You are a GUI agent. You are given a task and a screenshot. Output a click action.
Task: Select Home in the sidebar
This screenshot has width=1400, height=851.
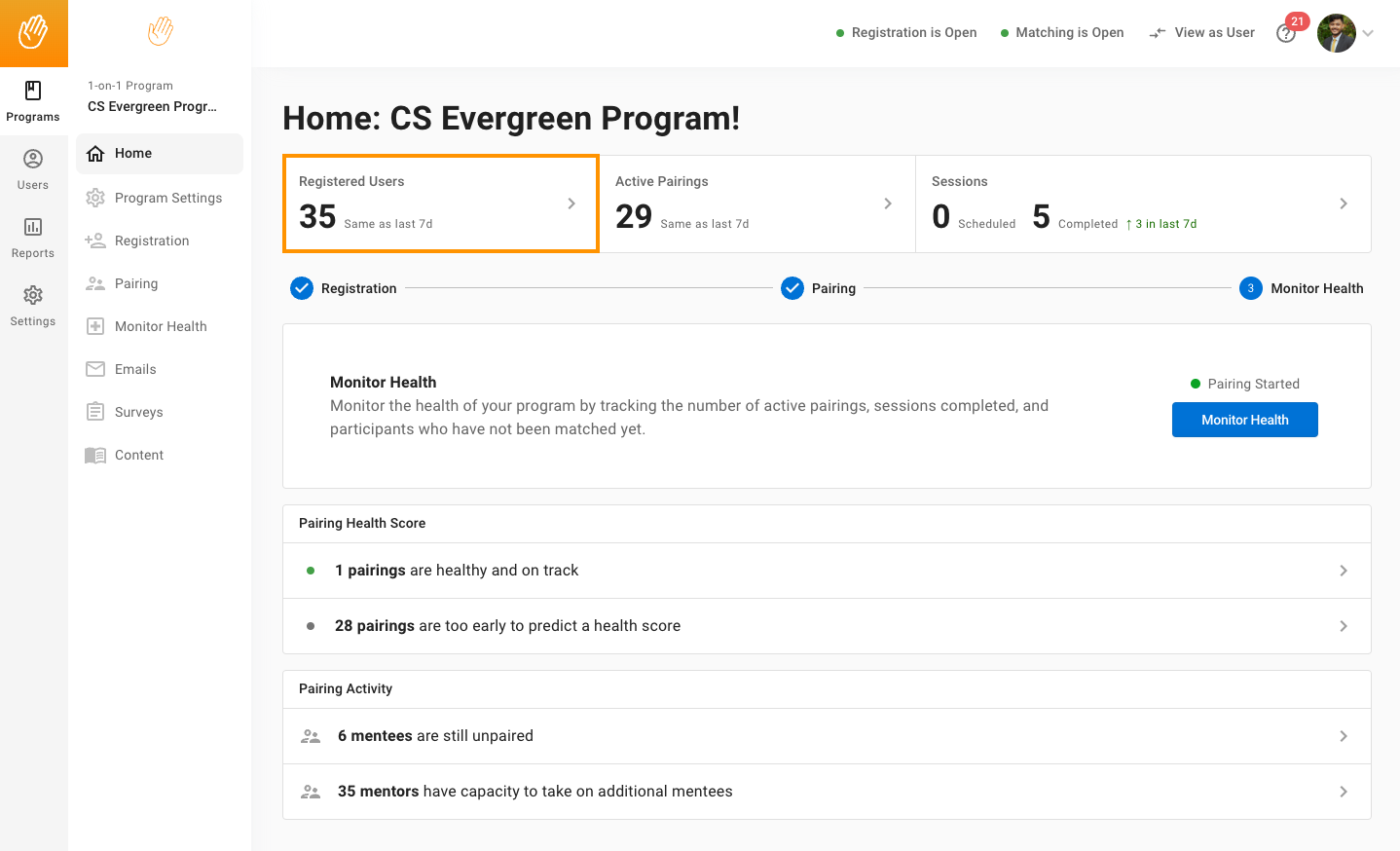click(x=160, y=154)
